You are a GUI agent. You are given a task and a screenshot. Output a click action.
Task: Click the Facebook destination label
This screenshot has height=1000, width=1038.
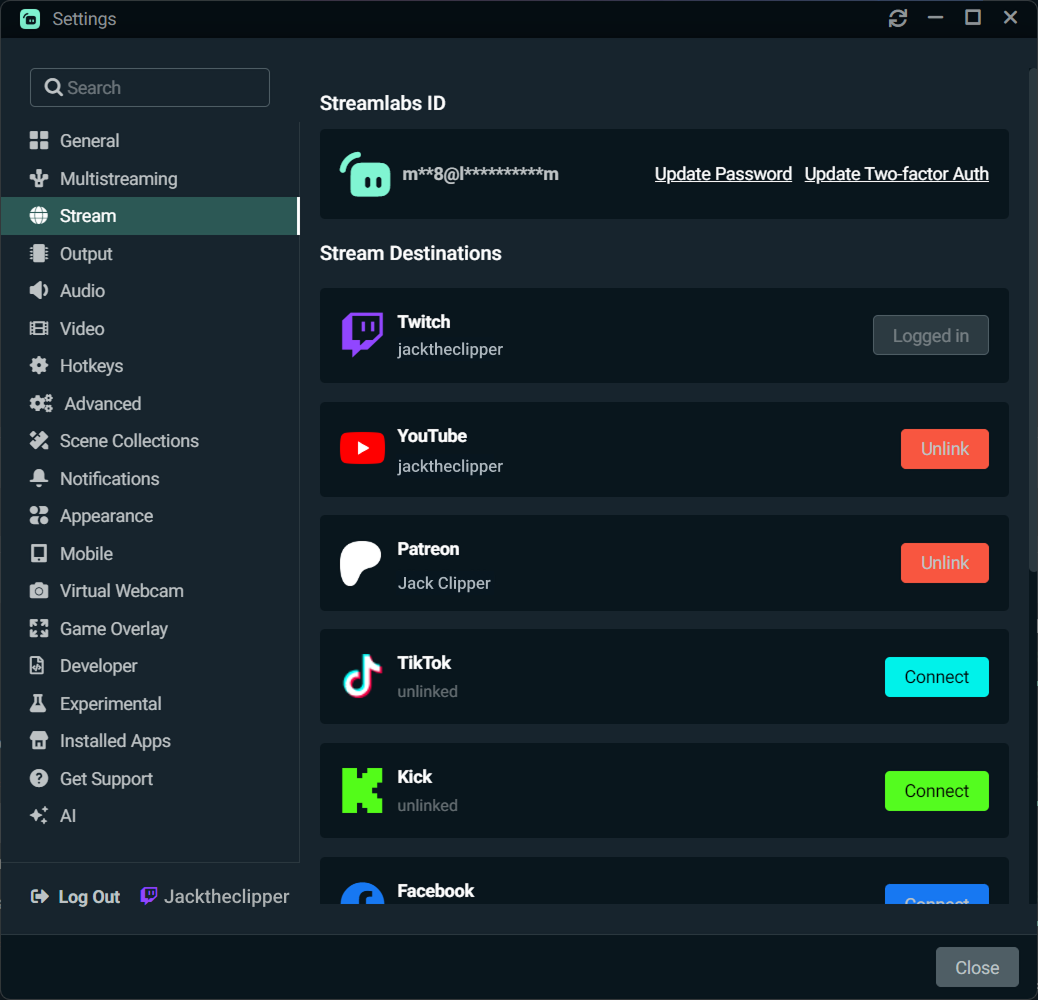(x=436, y=891)
